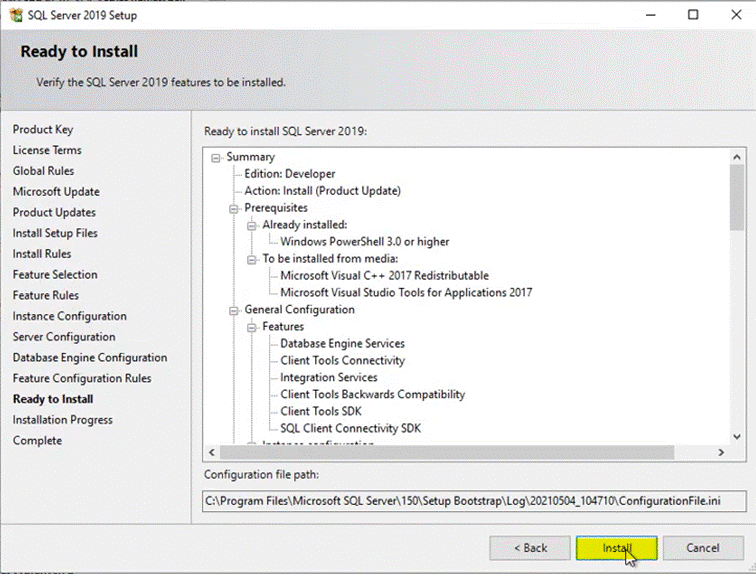The width and height of the screenshot is (756, 574).
Task: Select the Install Rules step
Action: tap(42, 254)
